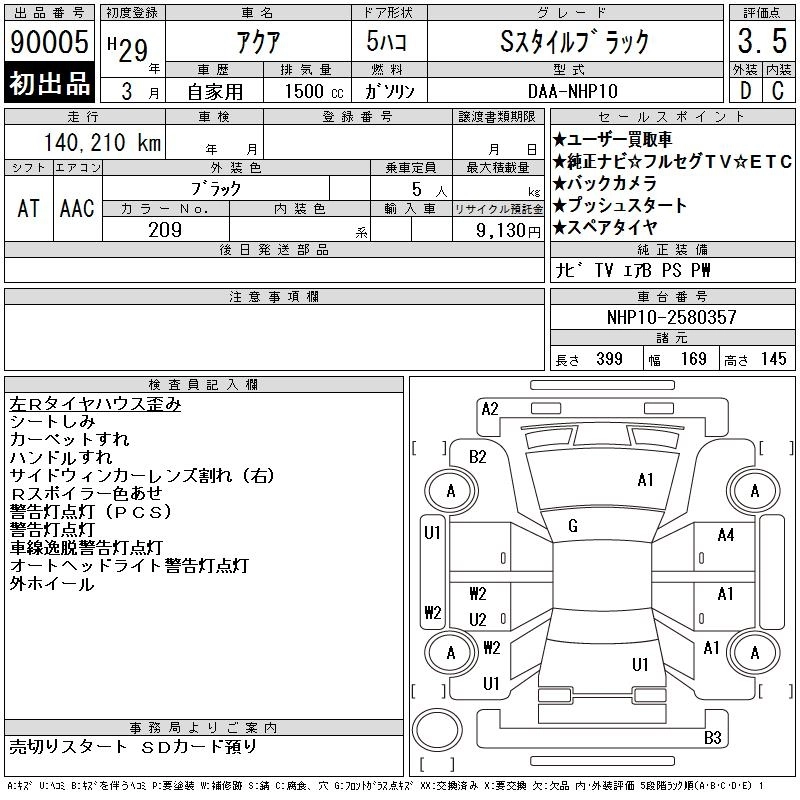Click the A2 mark on the front bumper
The width and height of the screenshot is (800, 800).
click(x=490, y=408)
